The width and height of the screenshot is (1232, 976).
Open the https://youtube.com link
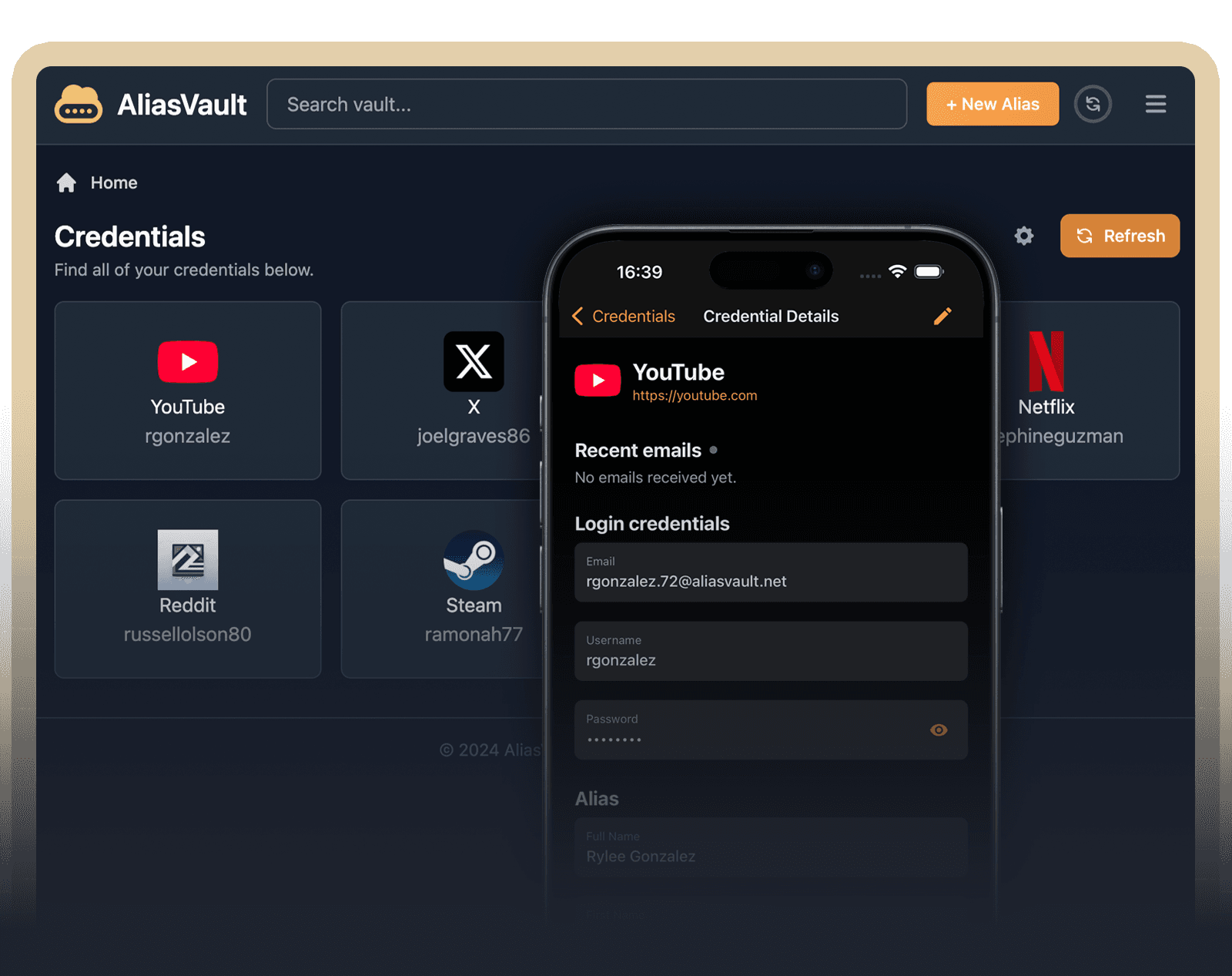coord(694,395)
